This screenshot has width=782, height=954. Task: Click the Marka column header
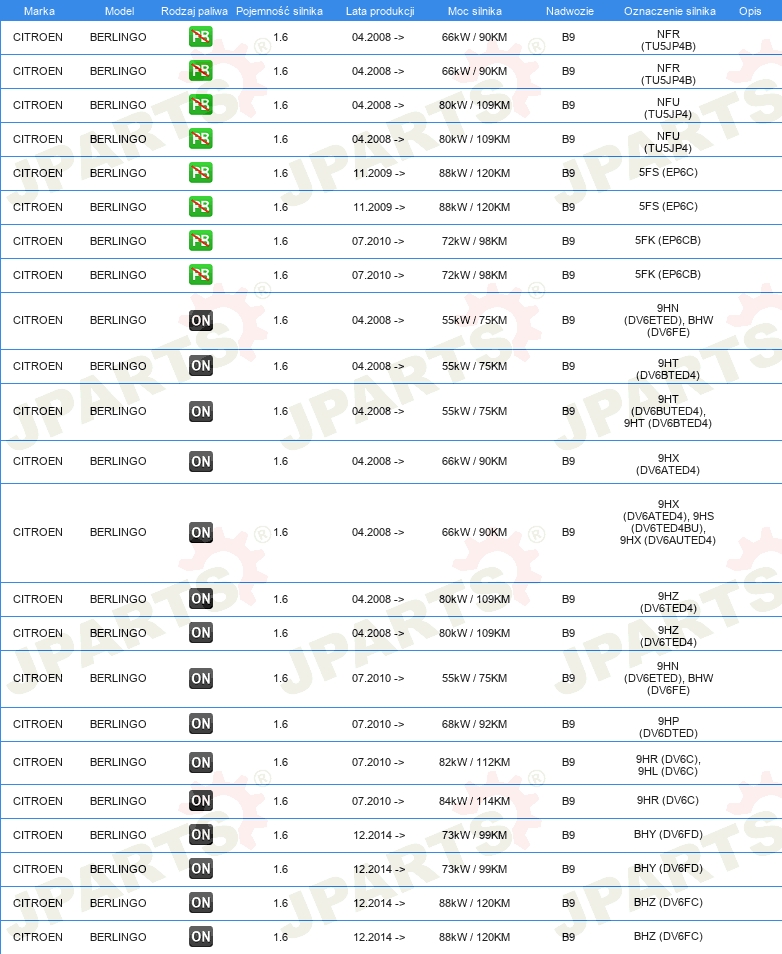click(39, 11)
